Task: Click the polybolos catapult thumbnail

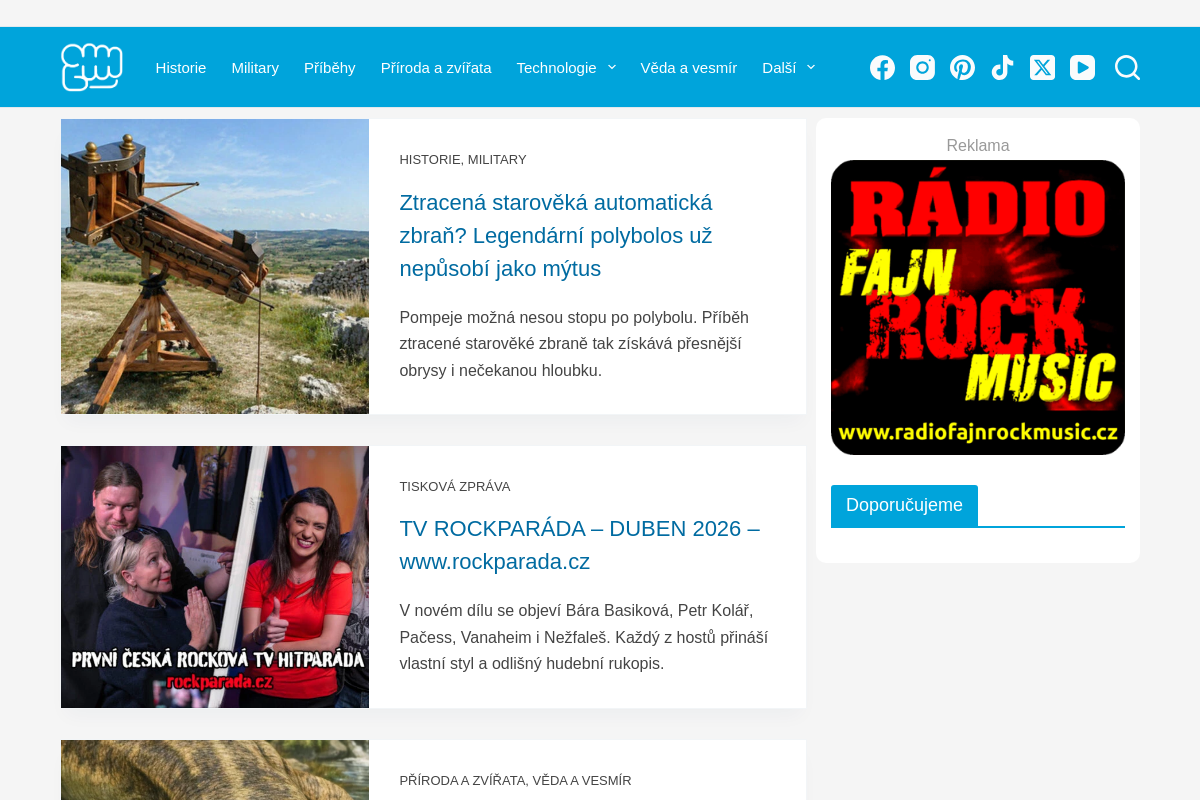Action: (x=215, y=266)
